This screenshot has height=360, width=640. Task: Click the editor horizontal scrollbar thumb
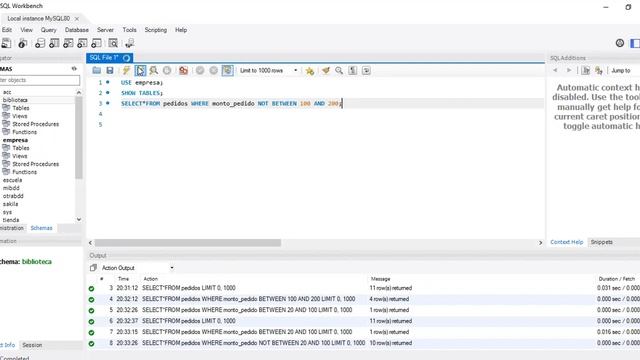tap(188, 243)
